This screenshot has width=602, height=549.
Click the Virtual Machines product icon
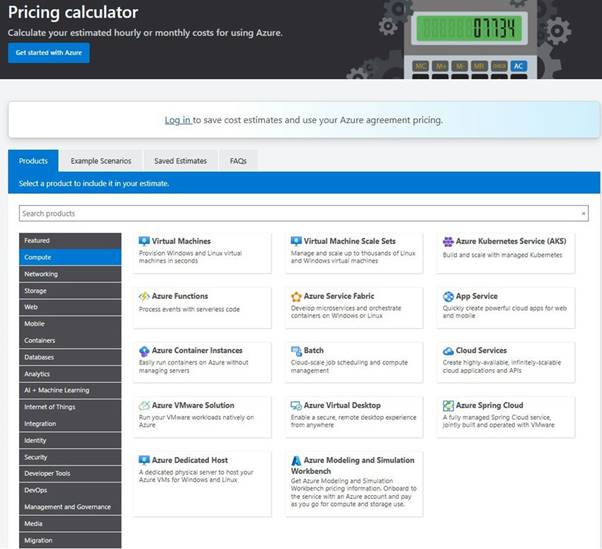(144, 241)
